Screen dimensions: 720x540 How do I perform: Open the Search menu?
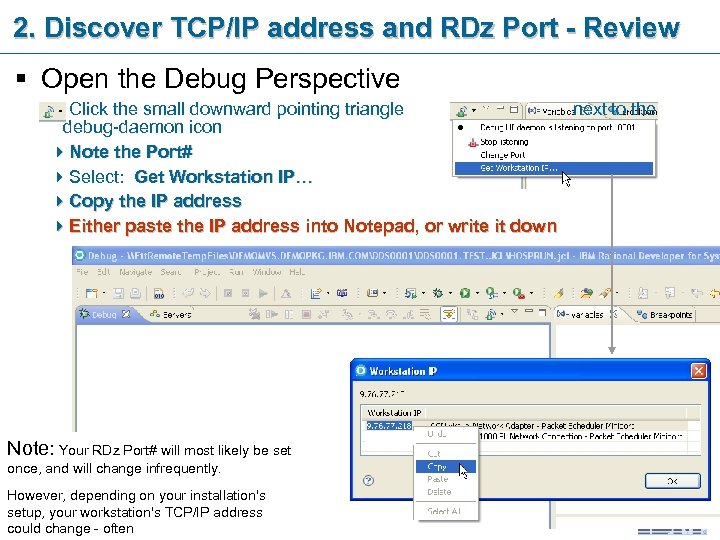pos(171,272)
